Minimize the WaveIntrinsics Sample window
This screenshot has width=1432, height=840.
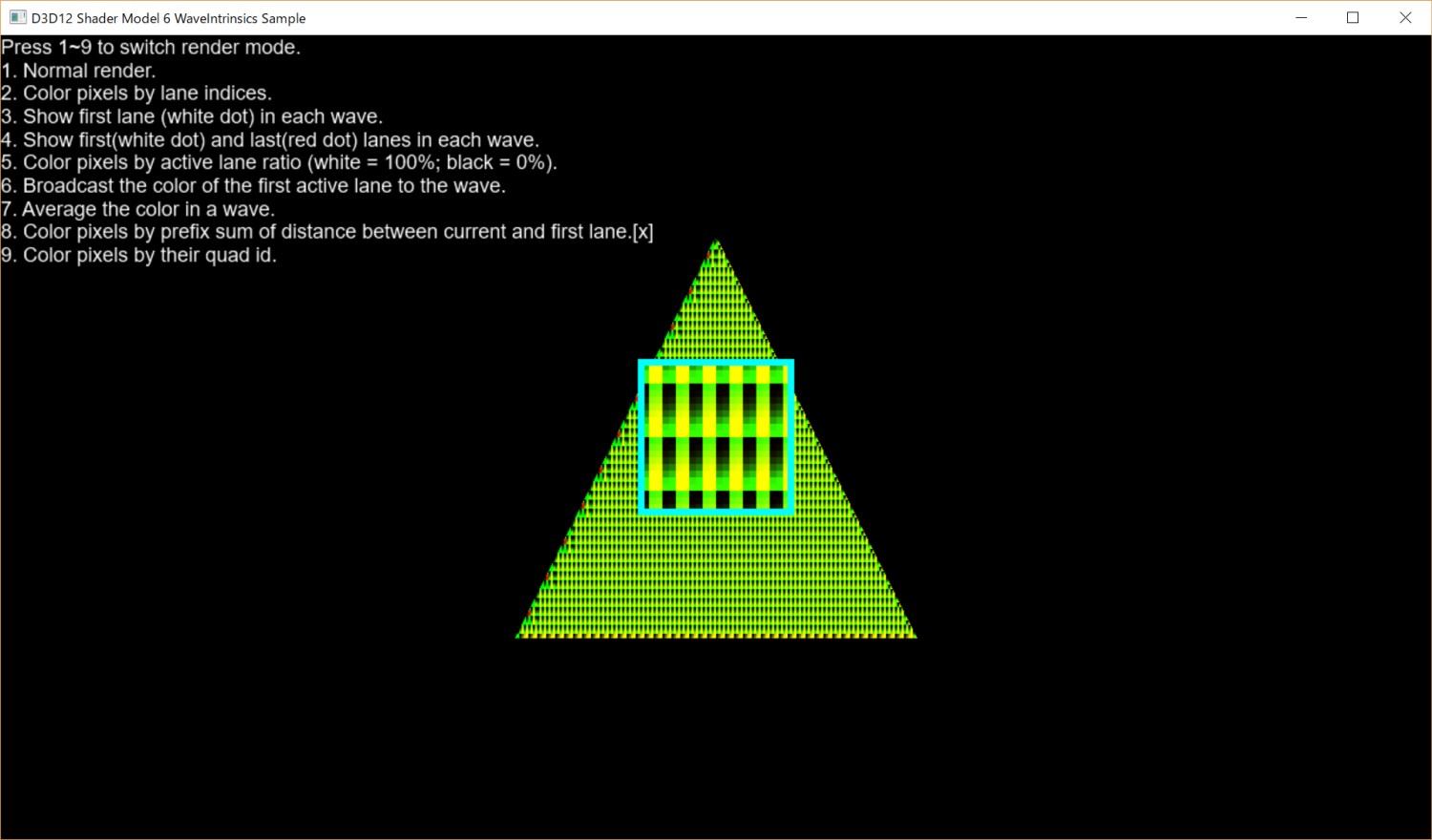1301,17
